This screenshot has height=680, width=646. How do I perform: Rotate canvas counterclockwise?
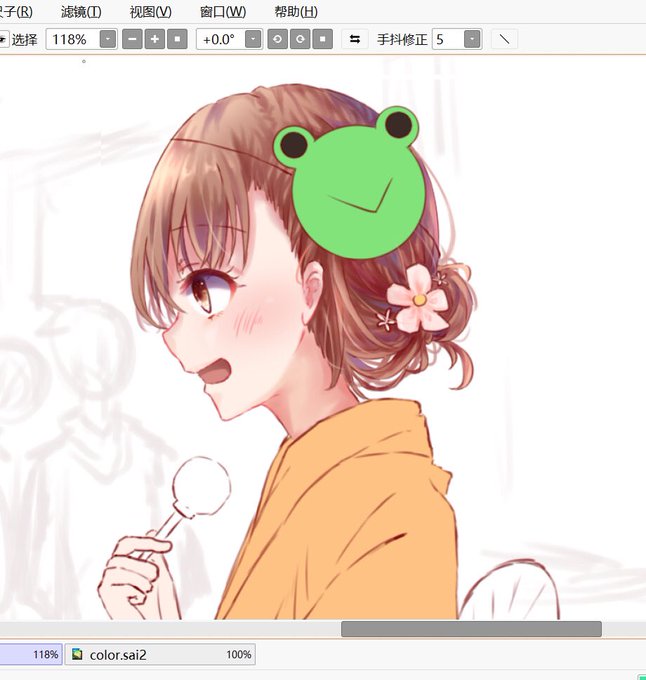tap(277, 39)
